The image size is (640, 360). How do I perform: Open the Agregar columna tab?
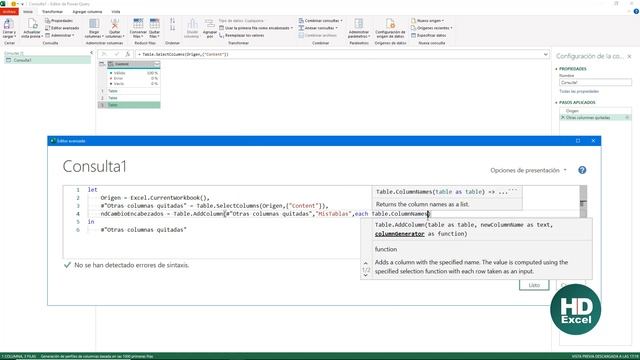(x=87, y=12)
